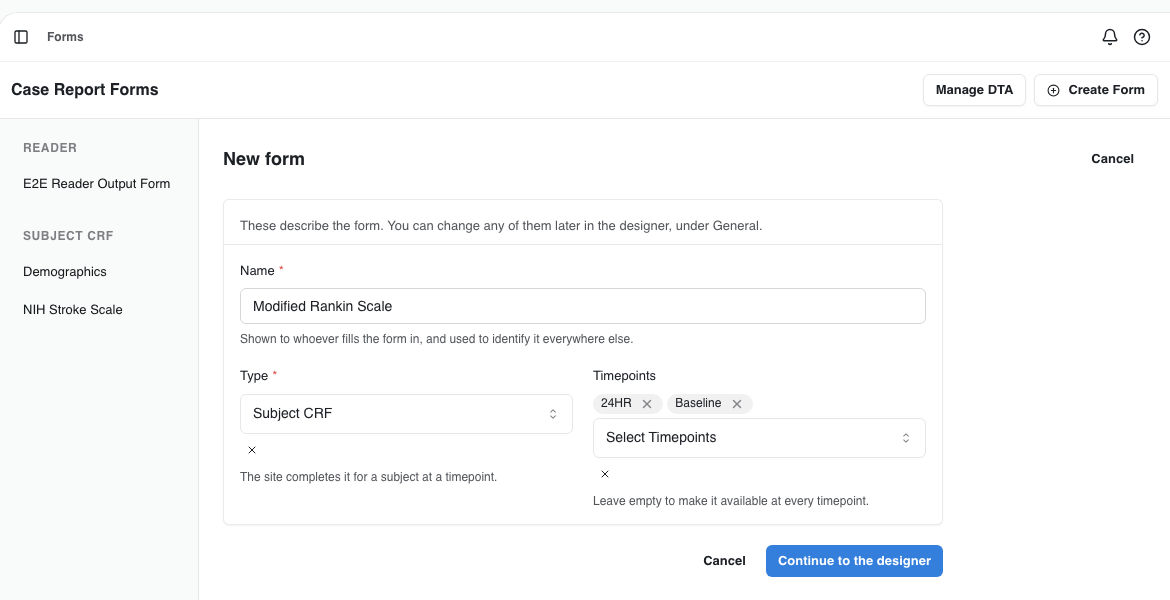Open NIH Stroke Scale form
This screenshot has height=600, width=1170.
(72, 309)
